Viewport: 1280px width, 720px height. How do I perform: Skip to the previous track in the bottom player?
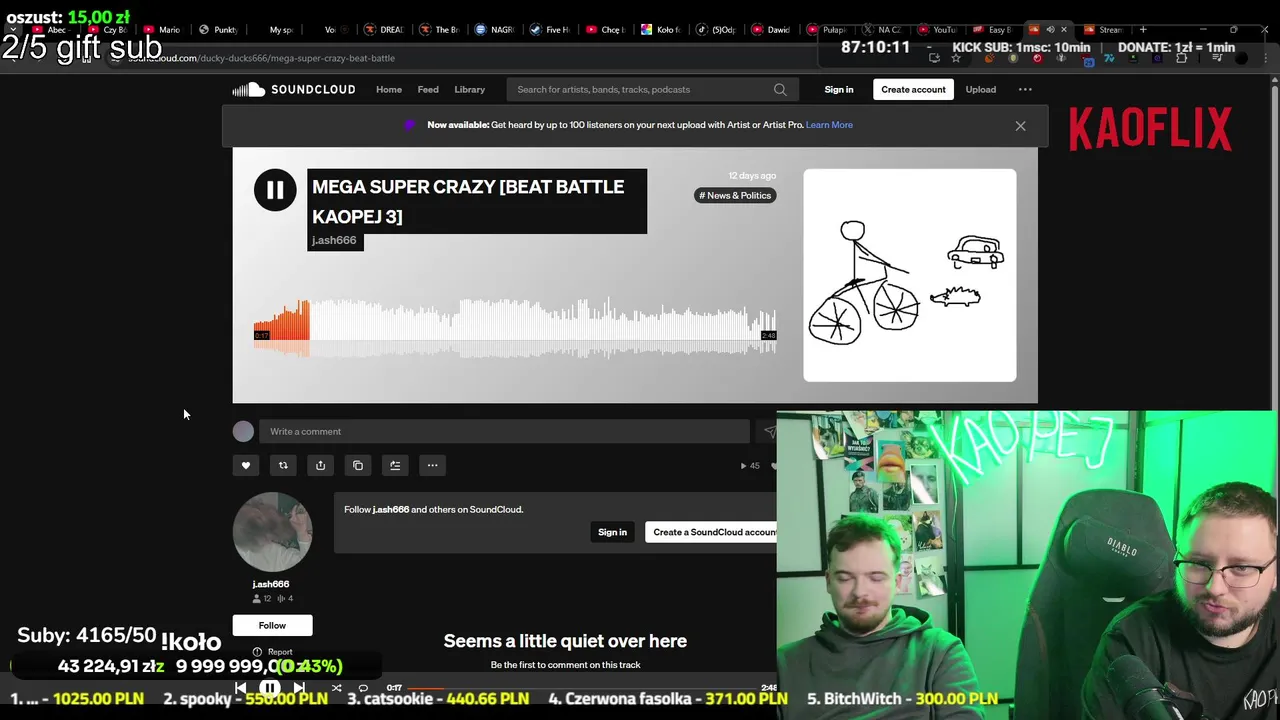click(x=241, y=688)
